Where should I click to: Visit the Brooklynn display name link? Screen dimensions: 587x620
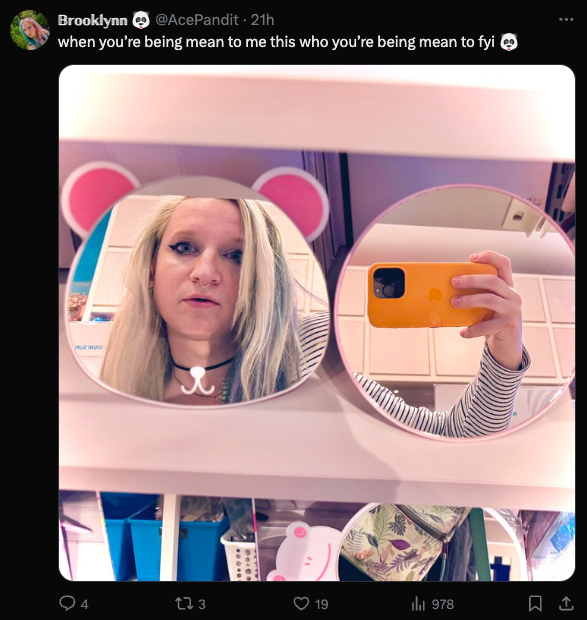pos(92,20)
